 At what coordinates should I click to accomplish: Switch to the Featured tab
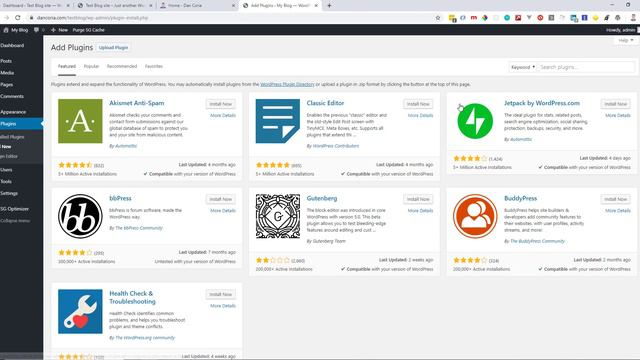click(x=67, y=66)
